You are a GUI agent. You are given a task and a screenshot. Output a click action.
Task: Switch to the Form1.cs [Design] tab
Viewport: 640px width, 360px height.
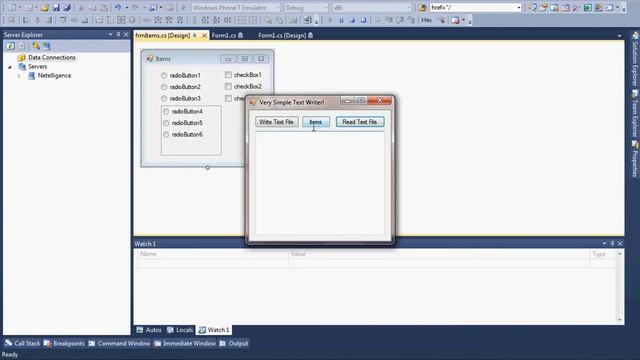[x=285, y=36]
